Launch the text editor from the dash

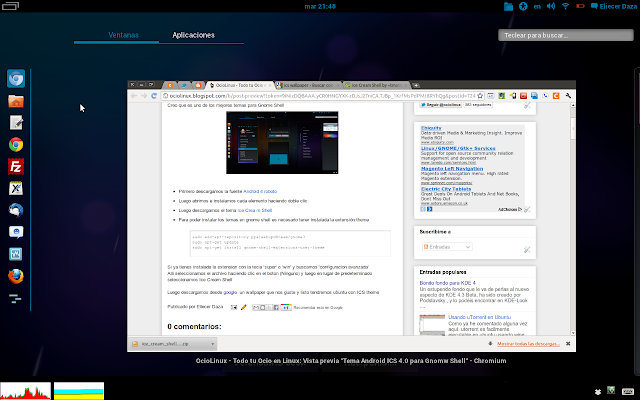pyautogui.click(x=16, y=123)
